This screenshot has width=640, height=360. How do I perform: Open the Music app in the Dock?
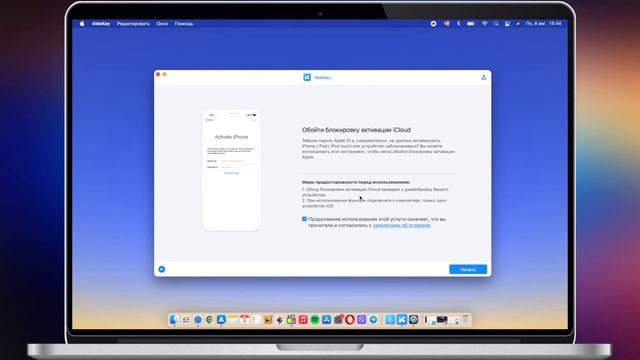coord(303,320)
